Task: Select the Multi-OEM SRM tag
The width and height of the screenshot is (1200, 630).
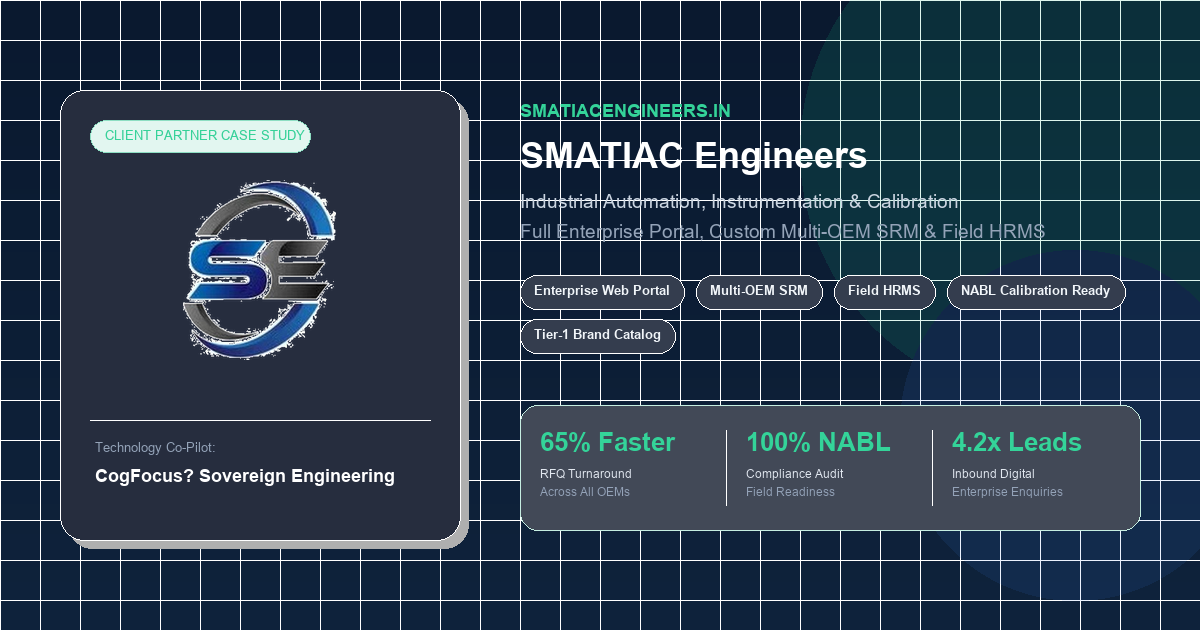Action: [759, 292]
